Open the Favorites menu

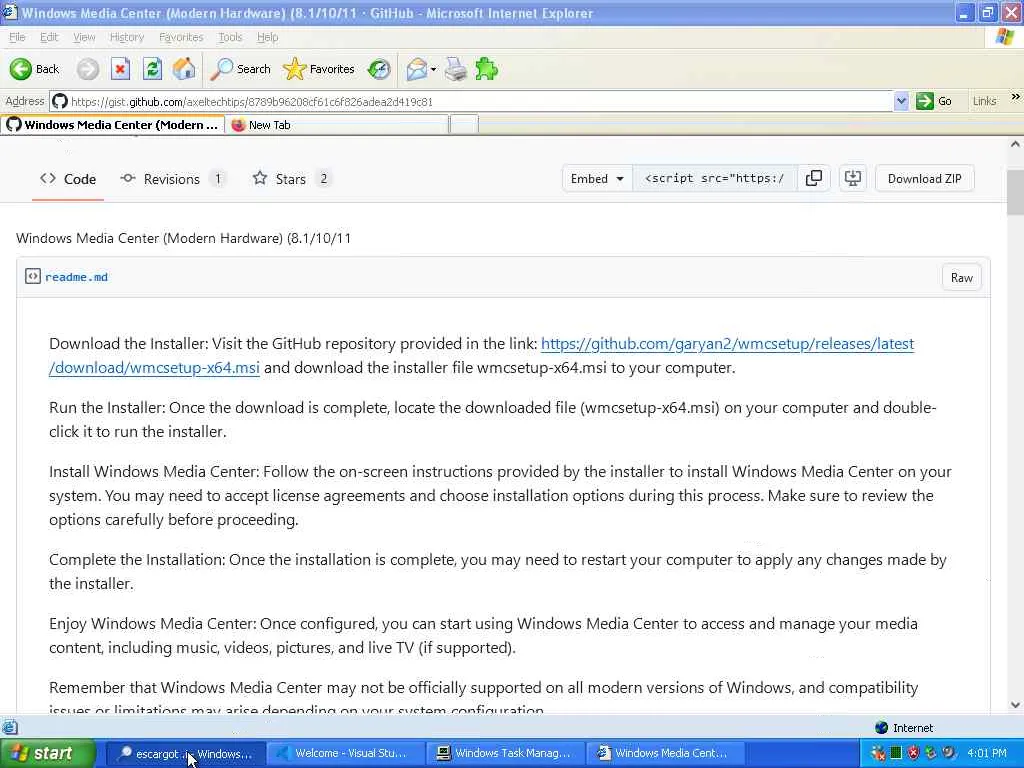181,37
